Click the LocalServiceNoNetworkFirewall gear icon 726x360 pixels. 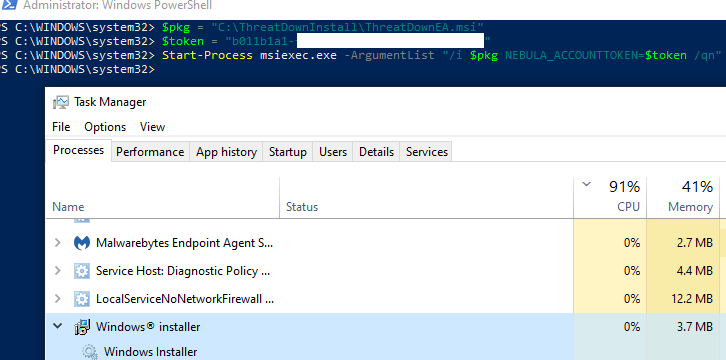point(82,299)
